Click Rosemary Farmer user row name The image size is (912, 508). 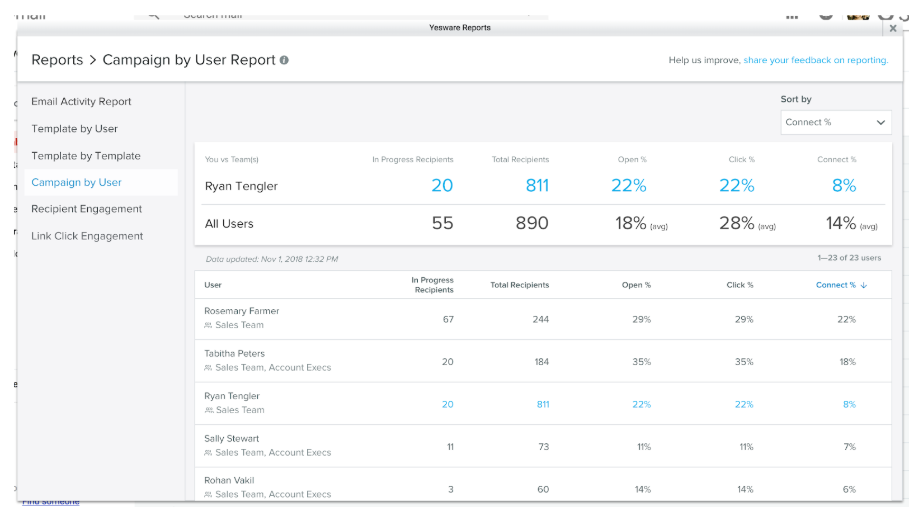pos(241,311)
